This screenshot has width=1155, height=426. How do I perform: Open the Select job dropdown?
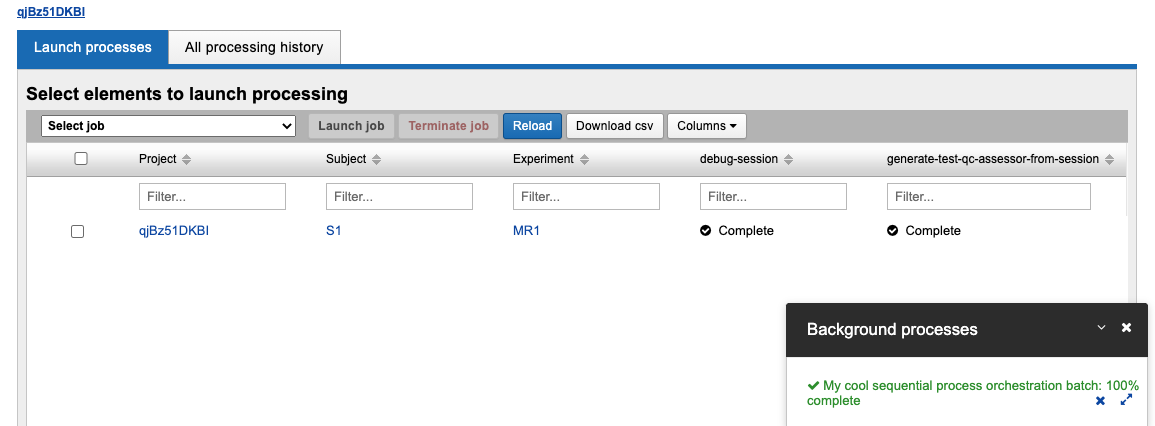pos(168,126)
